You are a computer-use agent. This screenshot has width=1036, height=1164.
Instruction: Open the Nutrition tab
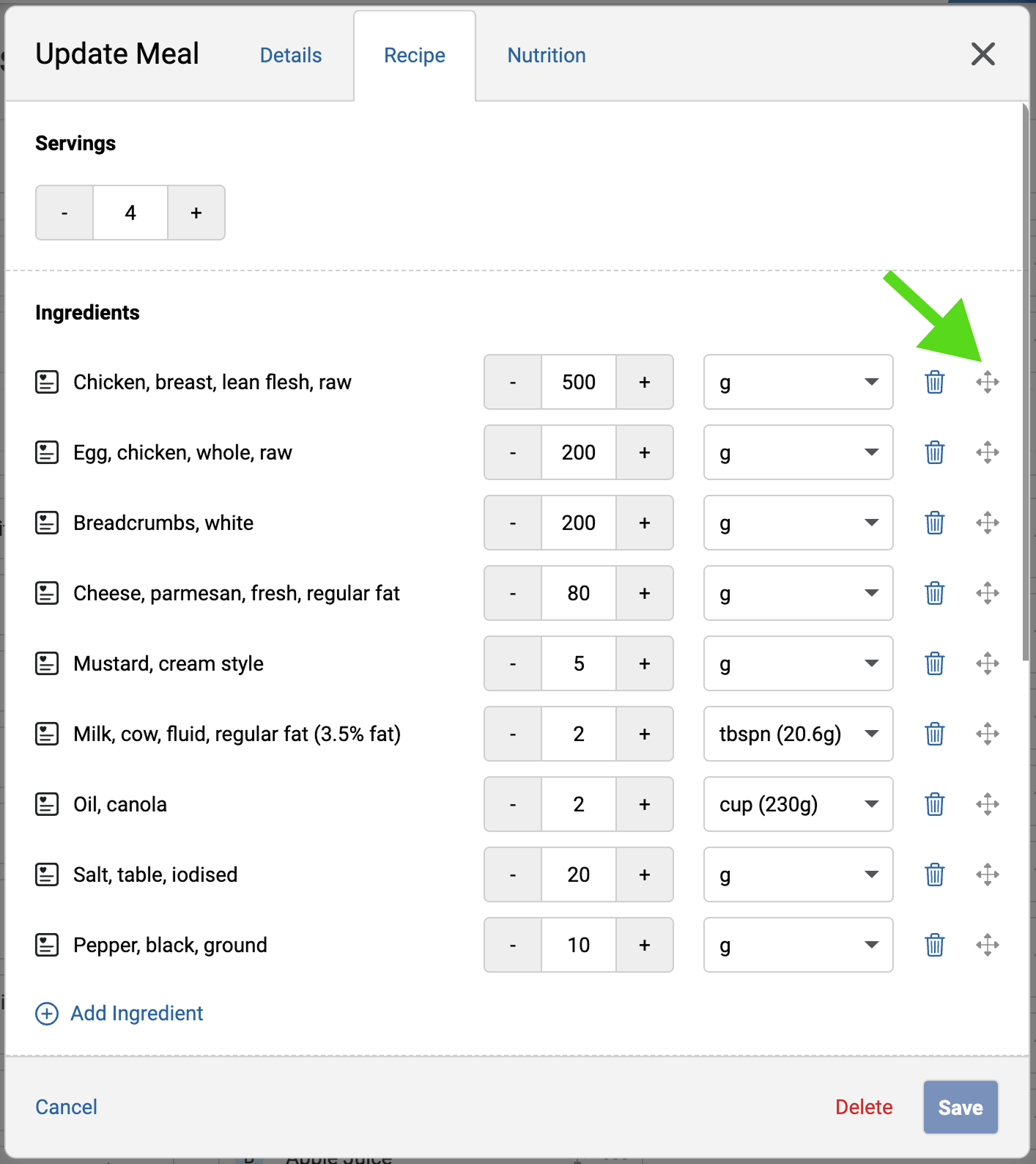click(x=547, y=55)
